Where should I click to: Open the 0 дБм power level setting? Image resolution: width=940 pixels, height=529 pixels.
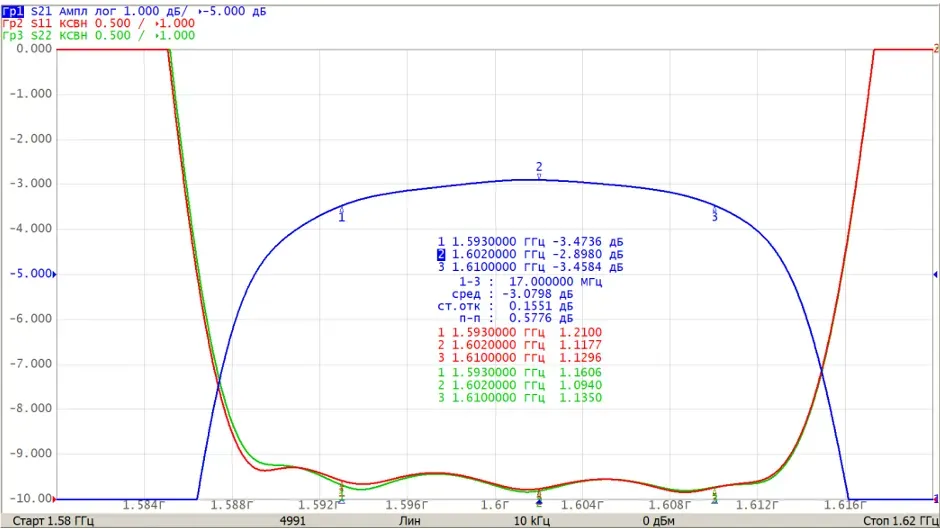point(658,521)
